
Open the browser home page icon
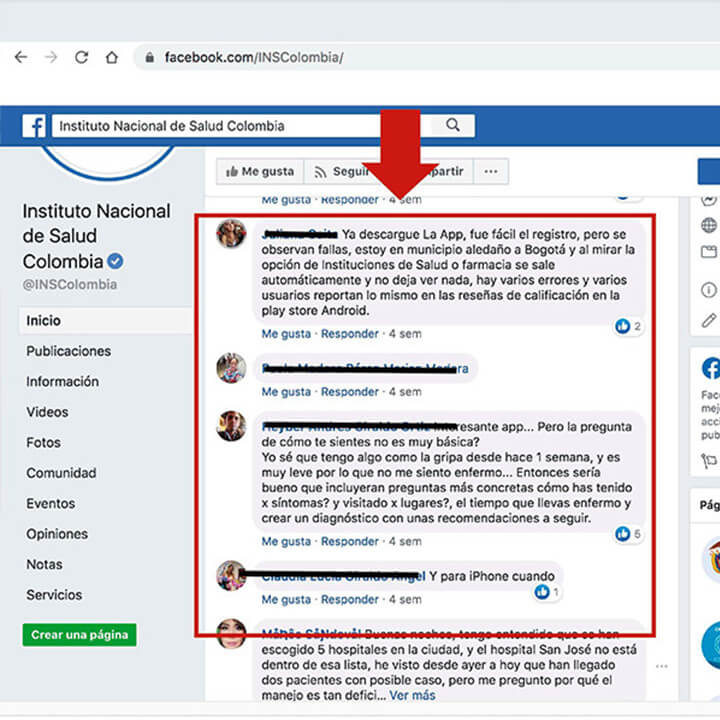pos(112,57)
